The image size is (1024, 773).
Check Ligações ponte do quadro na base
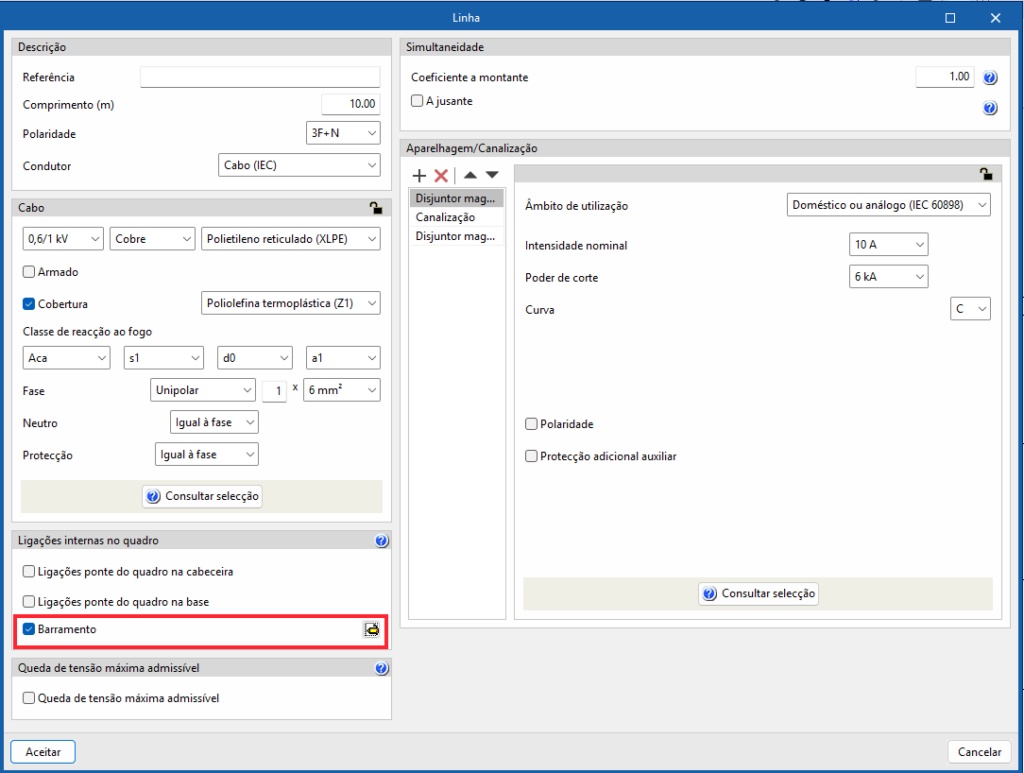pyautogui.click(x=29, y=601)
